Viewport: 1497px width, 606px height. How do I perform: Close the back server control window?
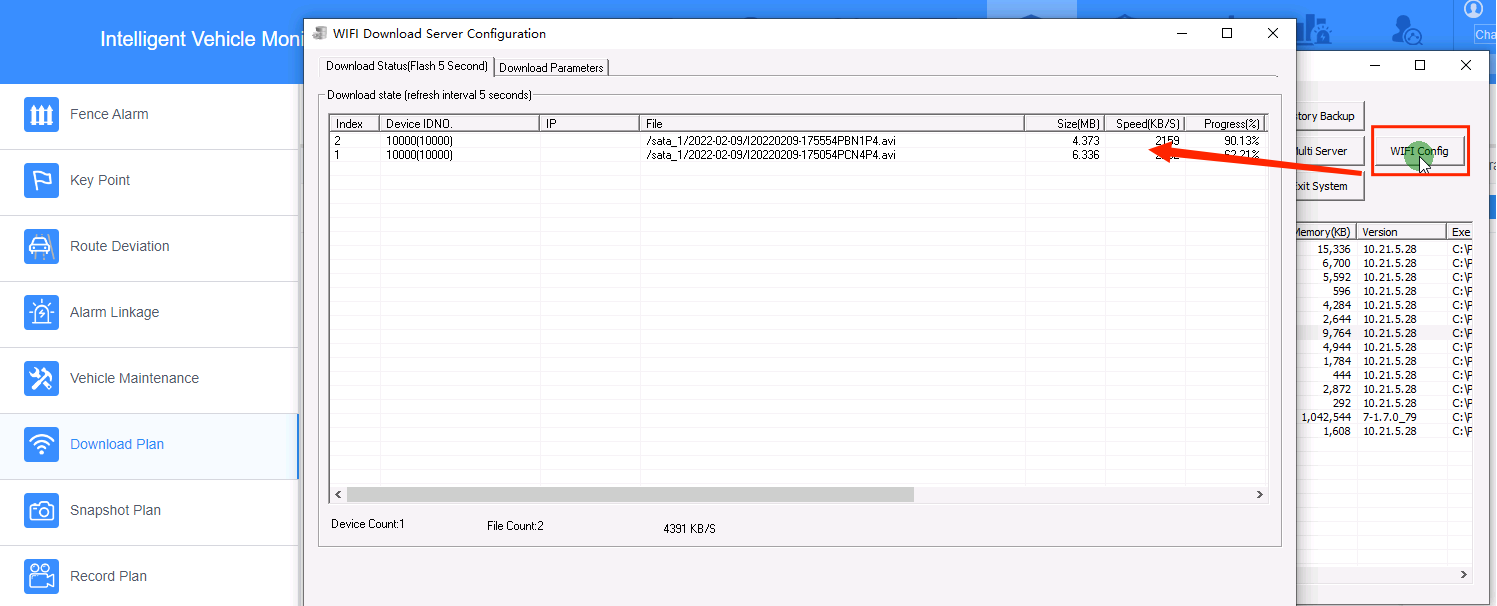point(1466,65)
